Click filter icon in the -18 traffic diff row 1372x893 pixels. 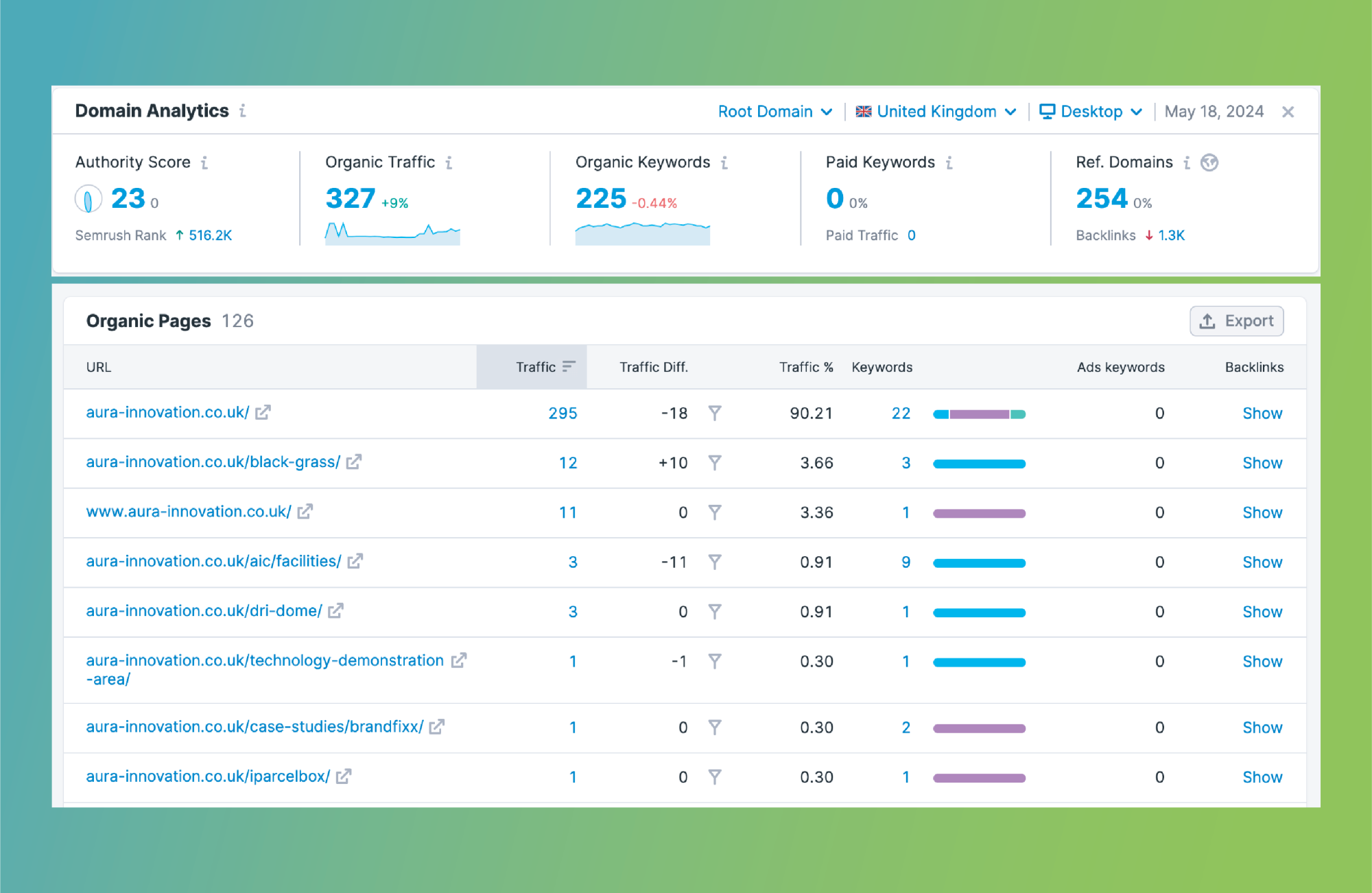[715, 413]
